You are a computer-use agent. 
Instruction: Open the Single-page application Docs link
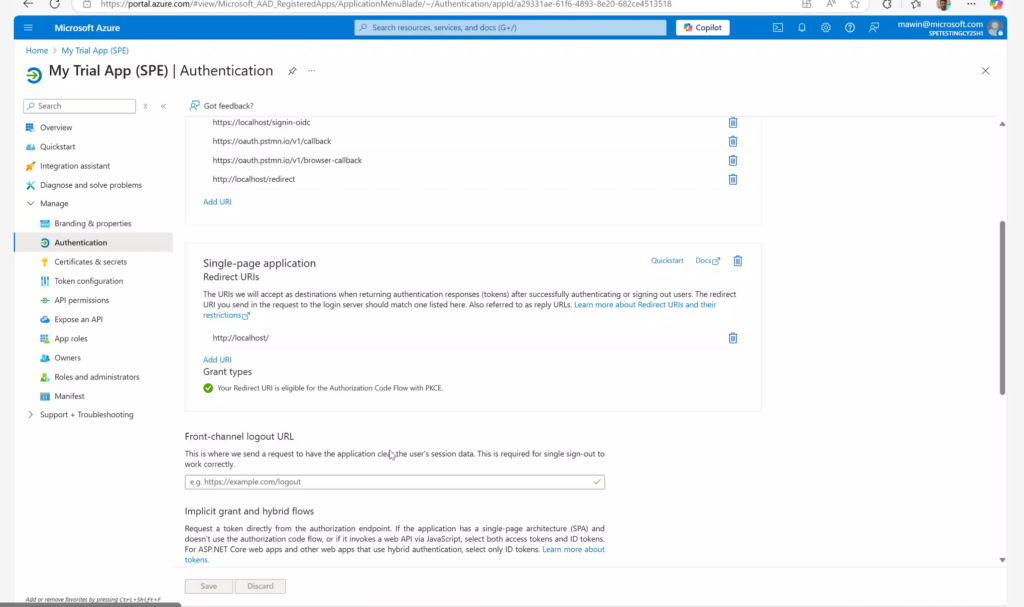point(707,260)
